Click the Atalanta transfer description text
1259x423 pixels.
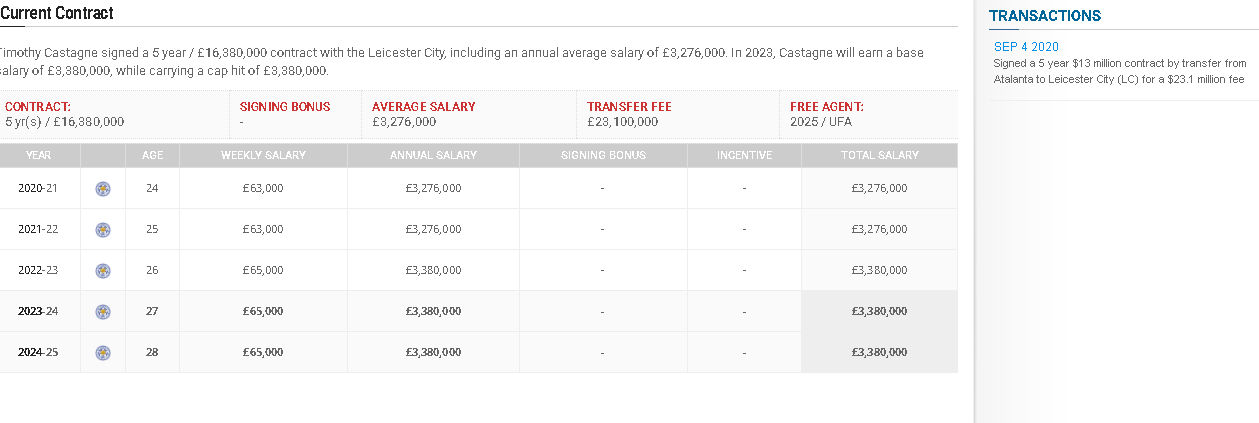(x=1120, y=71)
